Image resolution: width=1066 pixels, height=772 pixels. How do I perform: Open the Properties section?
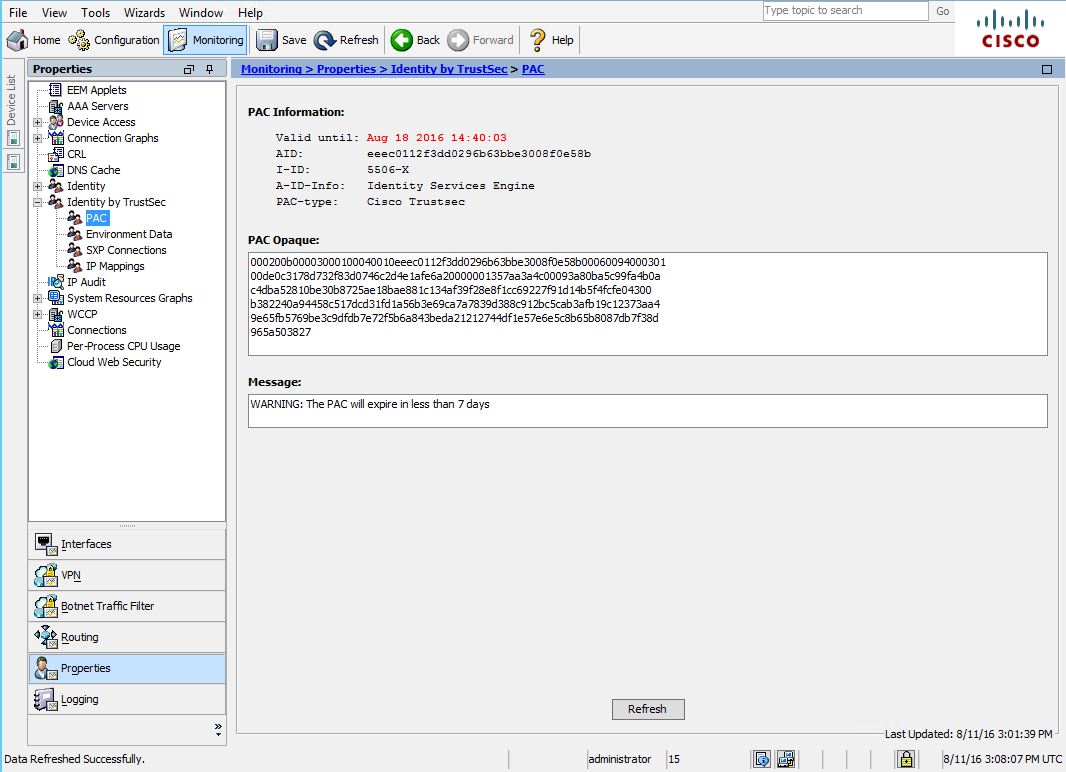(x=127, y=669)
